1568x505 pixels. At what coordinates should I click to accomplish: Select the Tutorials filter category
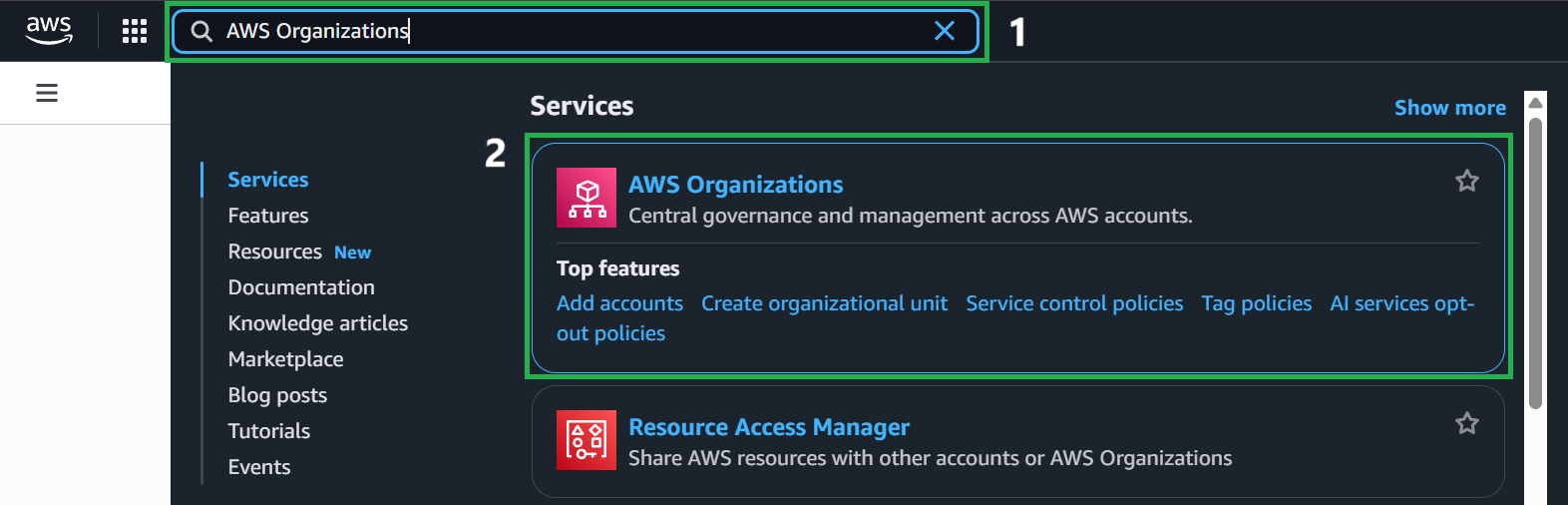click(x=269, y=431)
